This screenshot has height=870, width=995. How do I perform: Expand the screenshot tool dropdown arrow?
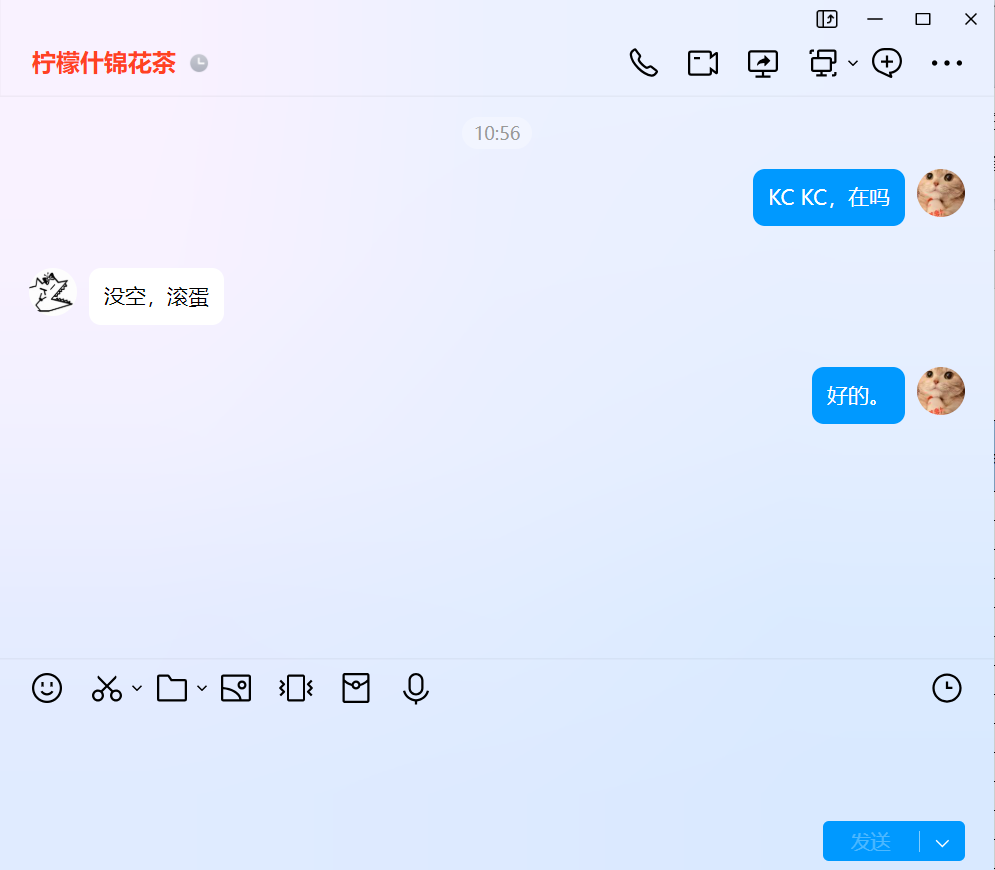(x=138, y=690)
